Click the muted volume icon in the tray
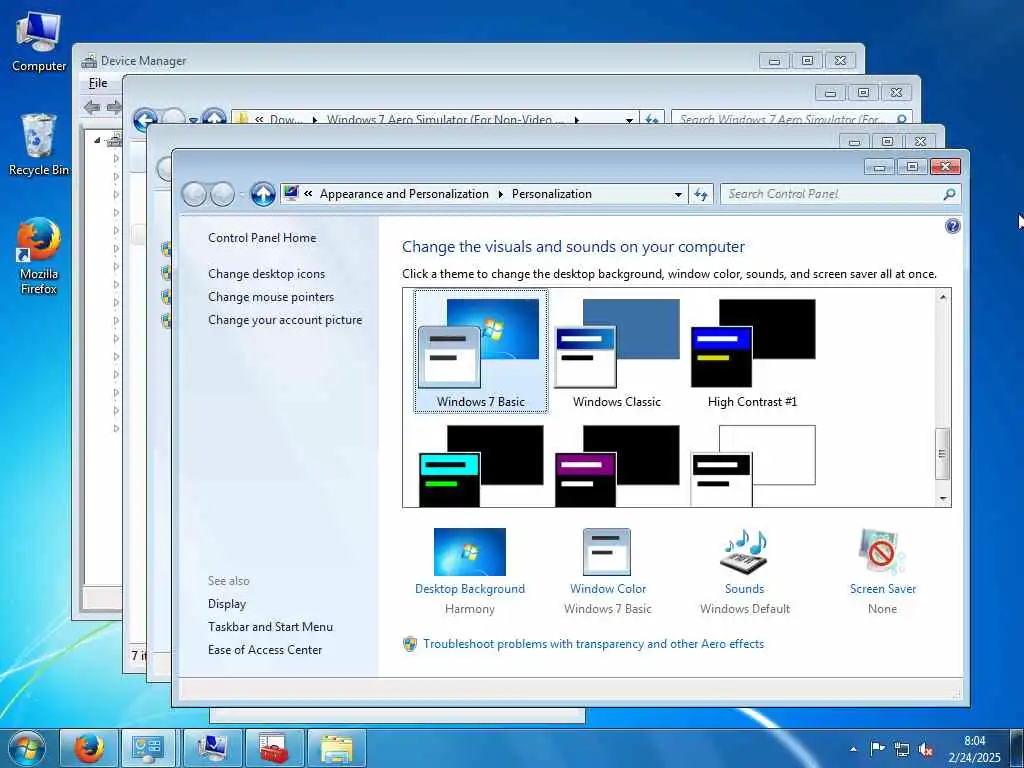The height and width of the screenshot is (768, 1024). click(925, 749)
